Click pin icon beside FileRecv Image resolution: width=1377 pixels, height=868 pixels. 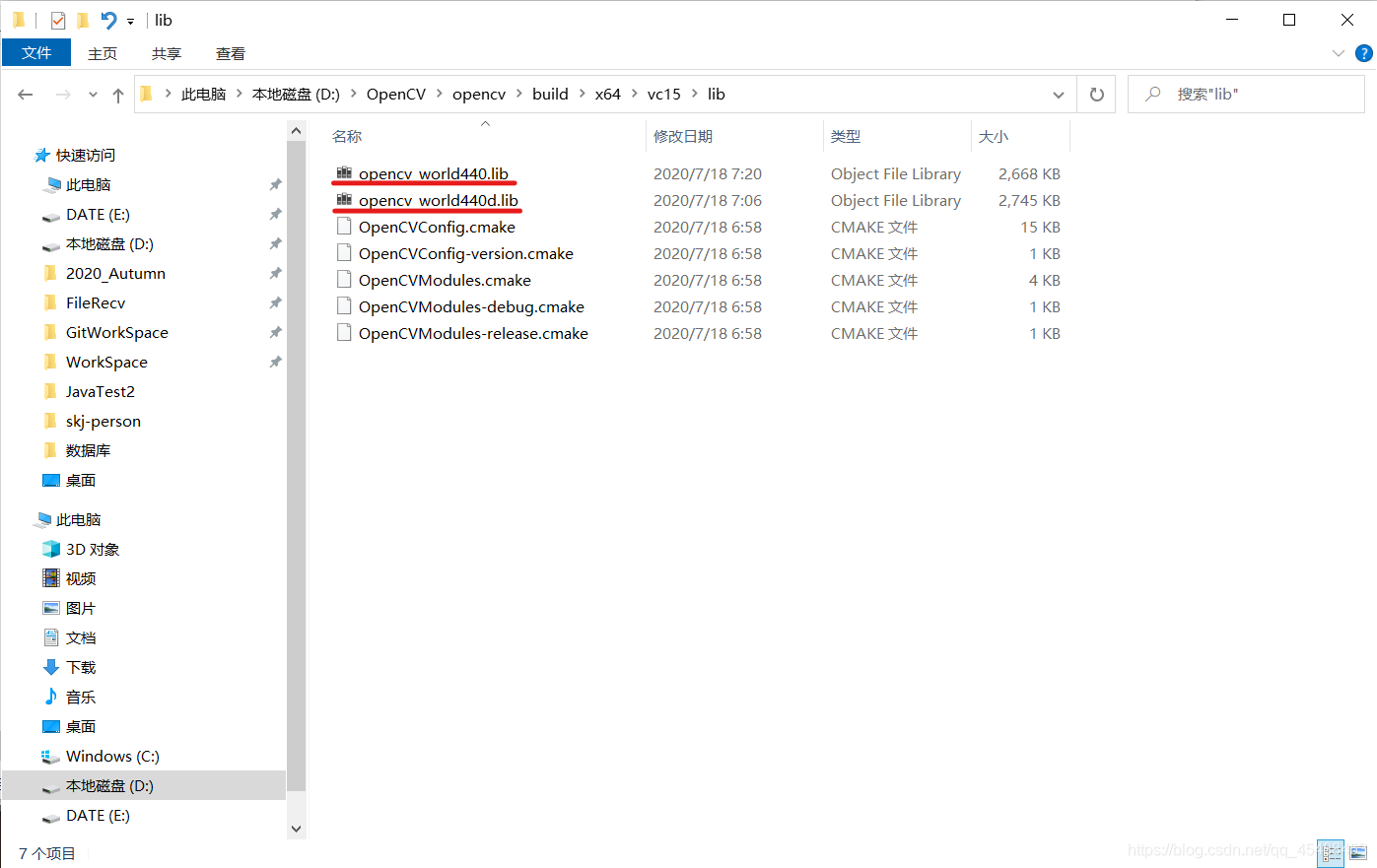coord(275,302)
